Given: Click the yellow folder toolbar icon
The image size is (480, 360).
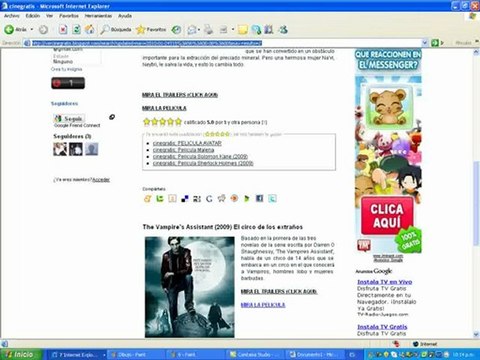Looking at the screenshot, I should (x=243, y=30).
